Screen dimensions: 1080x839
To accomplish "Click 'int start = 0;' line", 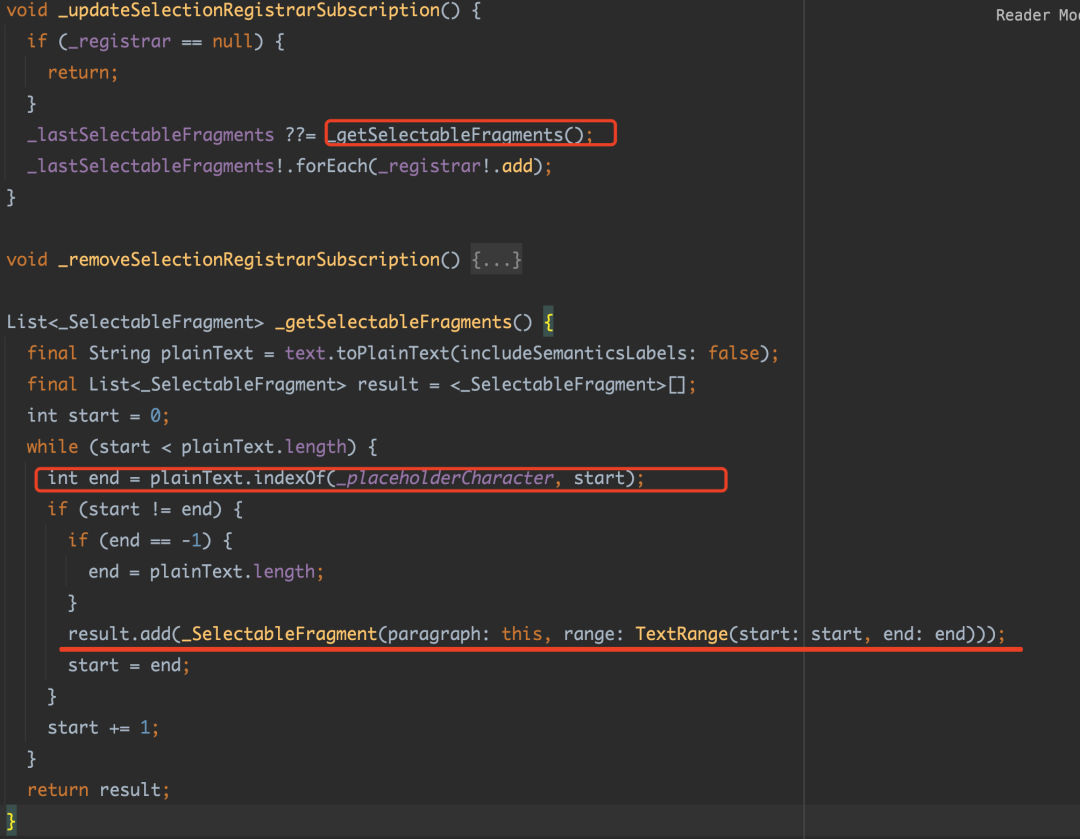I will pos(98,415).
